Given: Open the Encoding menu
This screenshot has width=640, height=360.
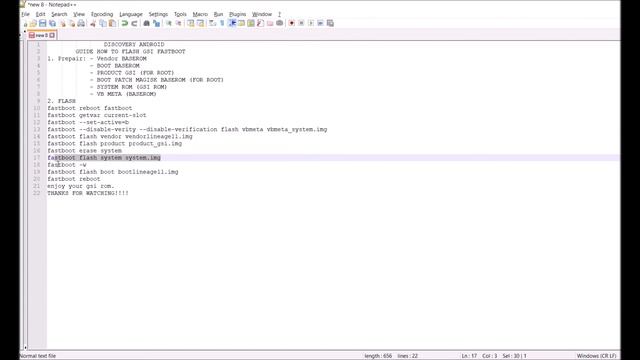Looking at the screenshot, I should 102,14.
